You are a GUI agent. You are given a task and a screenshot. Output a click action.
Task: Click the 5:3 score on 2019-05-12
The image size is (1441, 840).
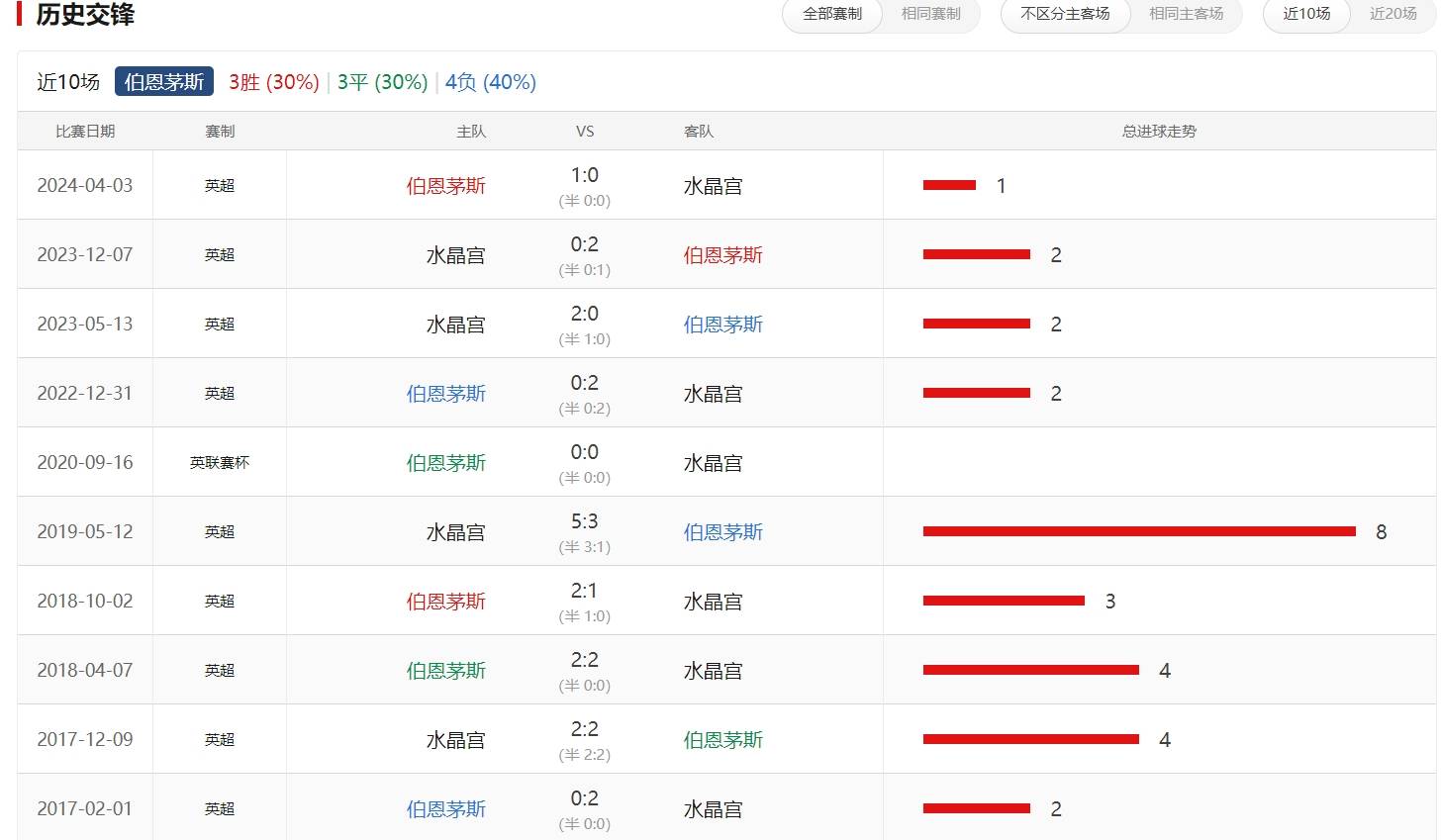(x=584, y=521)
